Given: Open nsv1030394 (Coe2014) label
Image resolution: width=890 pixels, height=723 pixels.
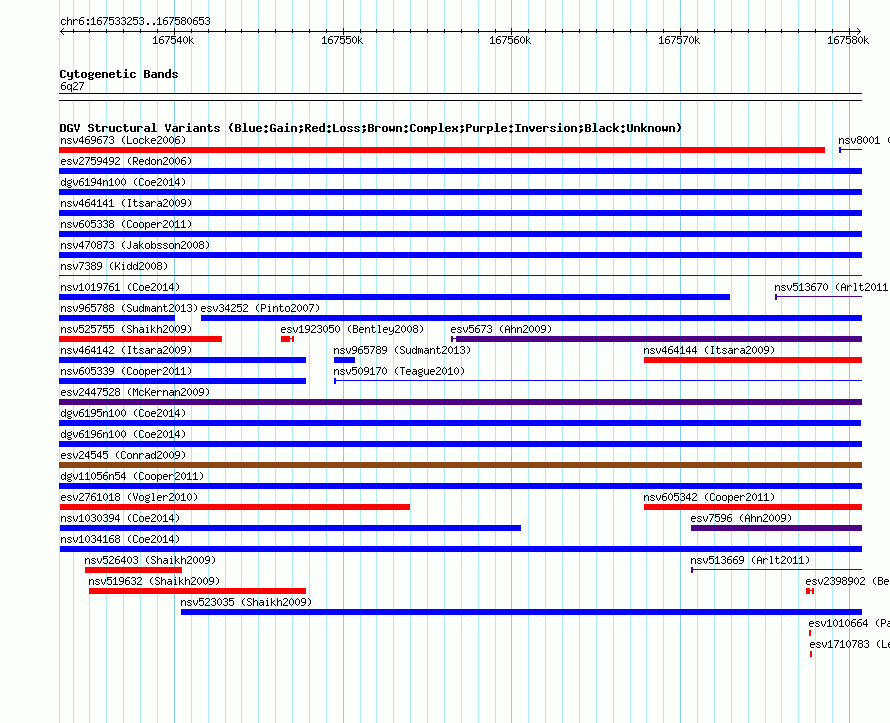Looking at the screenshot, I should pyautogui.click(x=120, y=518).
